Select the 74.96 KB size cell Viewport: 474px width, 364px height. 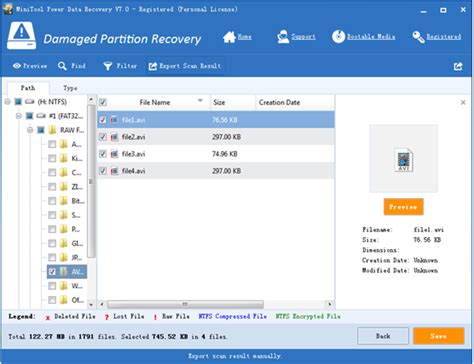click(225, 154)
